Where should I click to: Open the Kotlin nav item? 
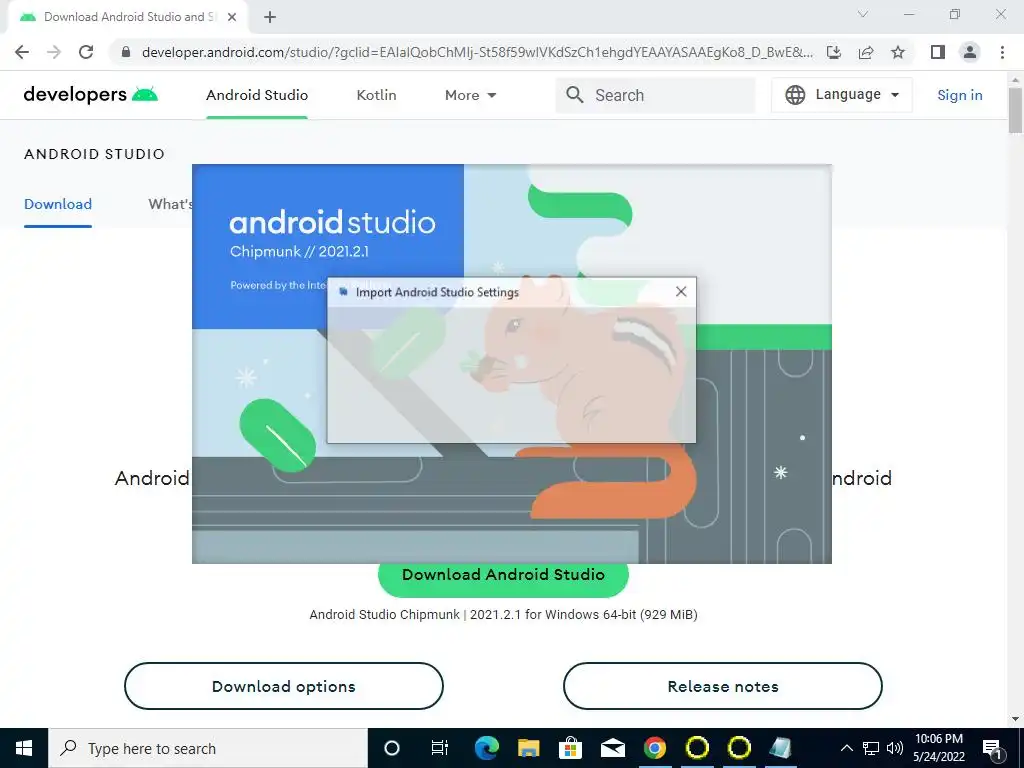pyautogui.click(x=376, y=95)
